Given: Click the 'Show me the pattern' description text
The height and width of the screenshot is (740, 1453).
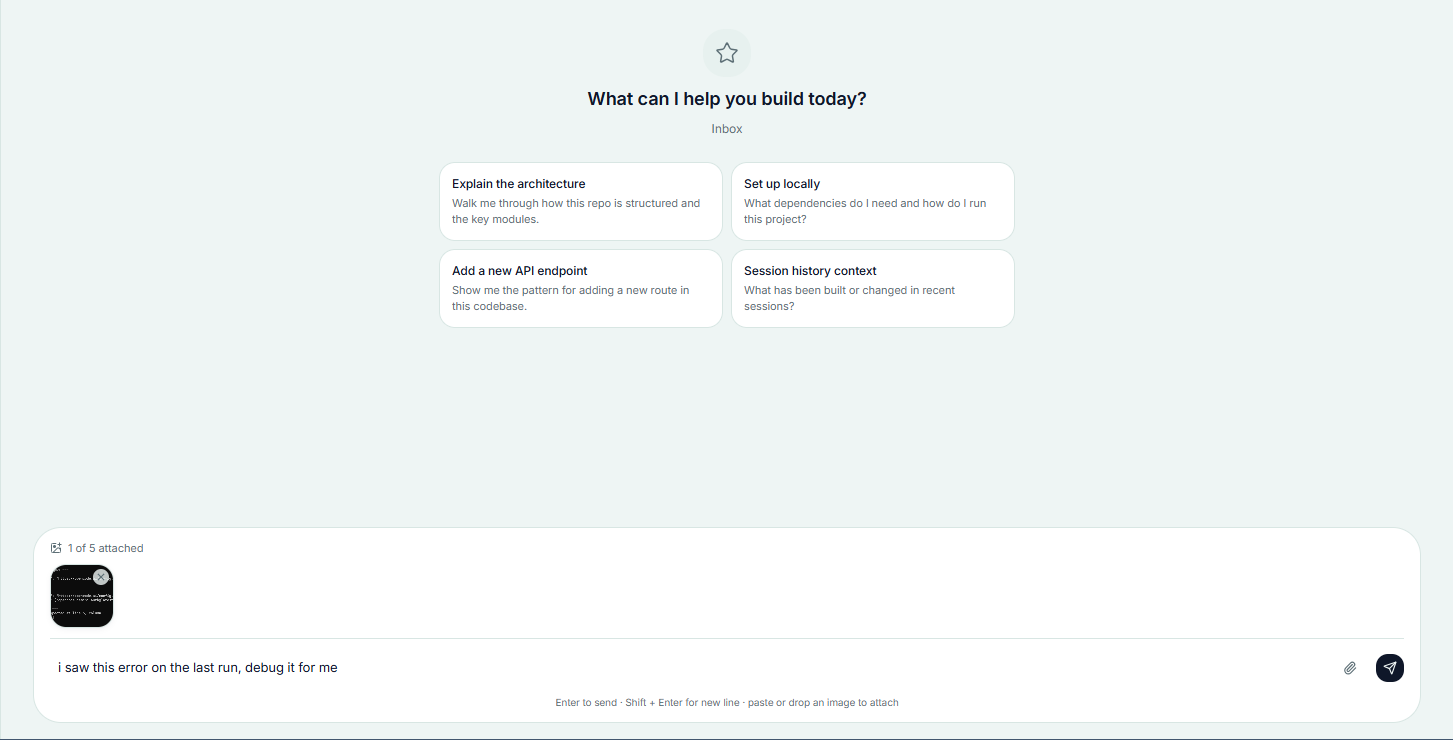Looking at the screenshot, I should pos(570,298).
